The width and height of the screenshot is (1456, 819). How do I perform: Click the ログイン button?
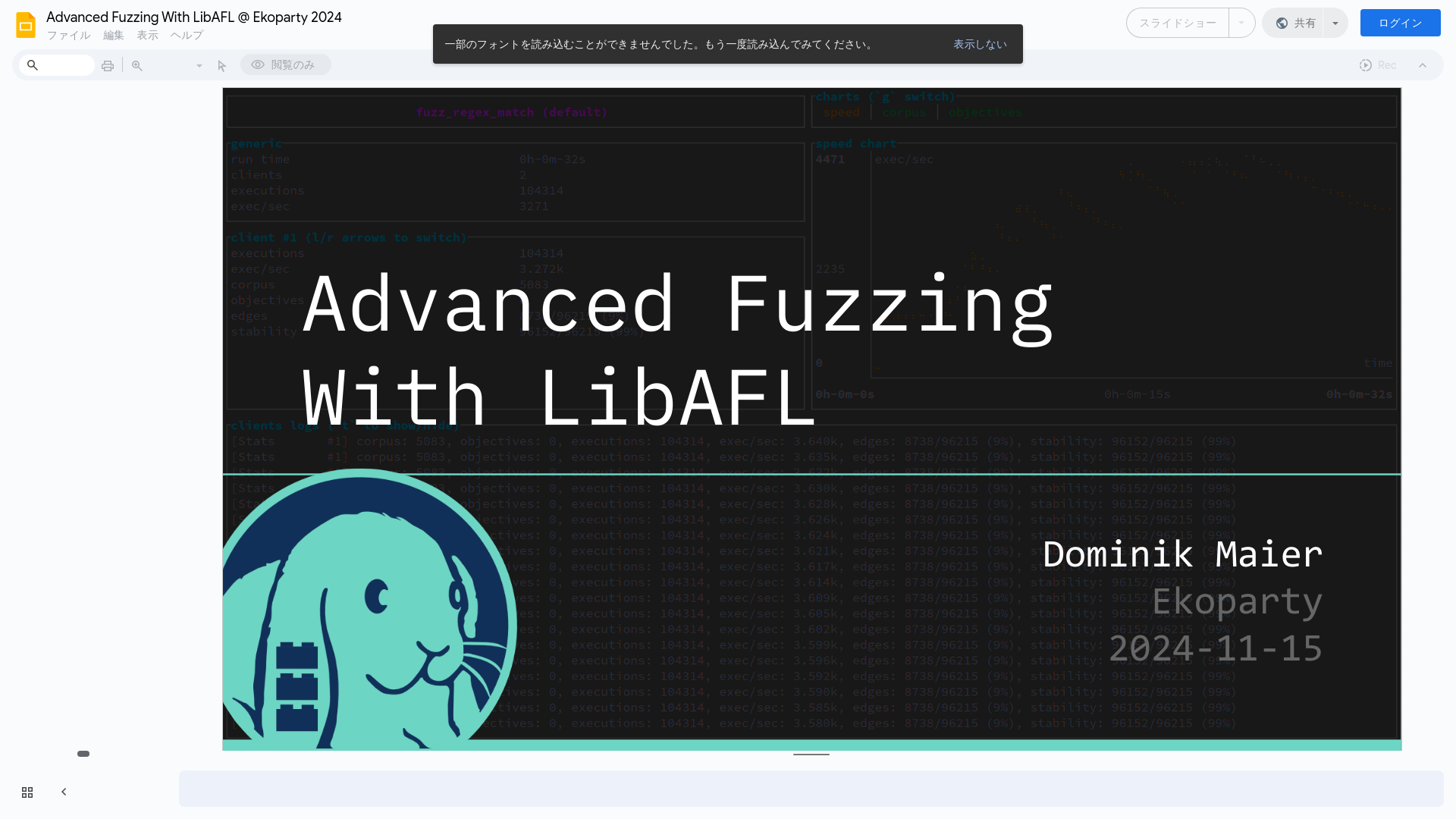(1400, 23)
